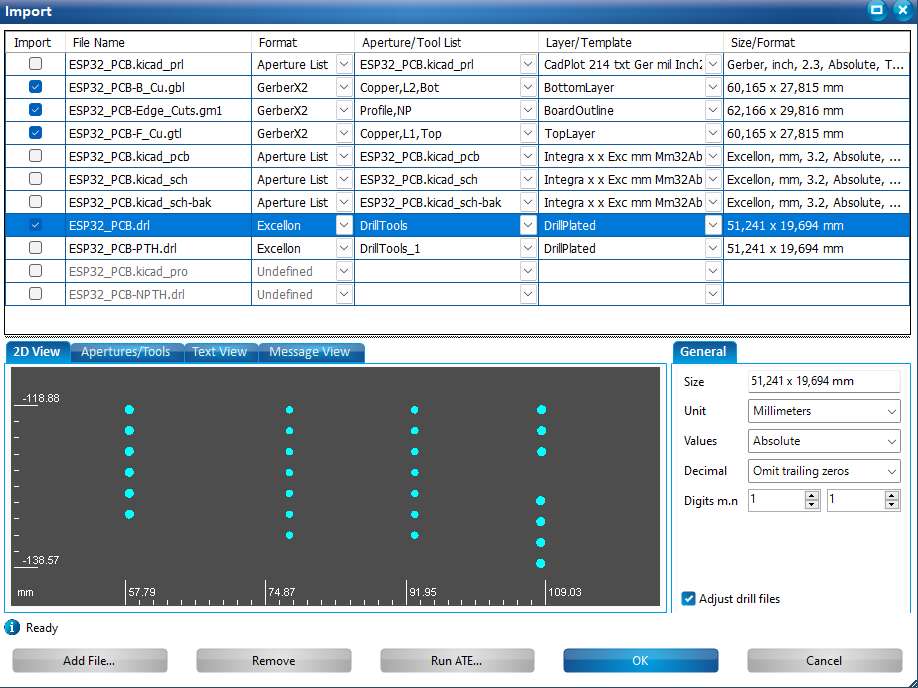
Task: Decrease the first Digits m.n stepper
Action: pos(812,505)
